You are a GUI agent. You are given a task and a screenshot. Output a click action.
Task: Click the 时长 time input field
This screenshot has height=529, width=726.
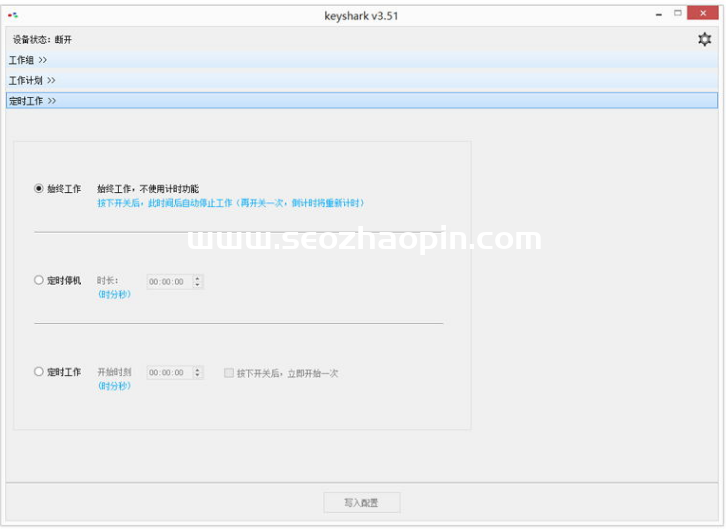point(168,282)
